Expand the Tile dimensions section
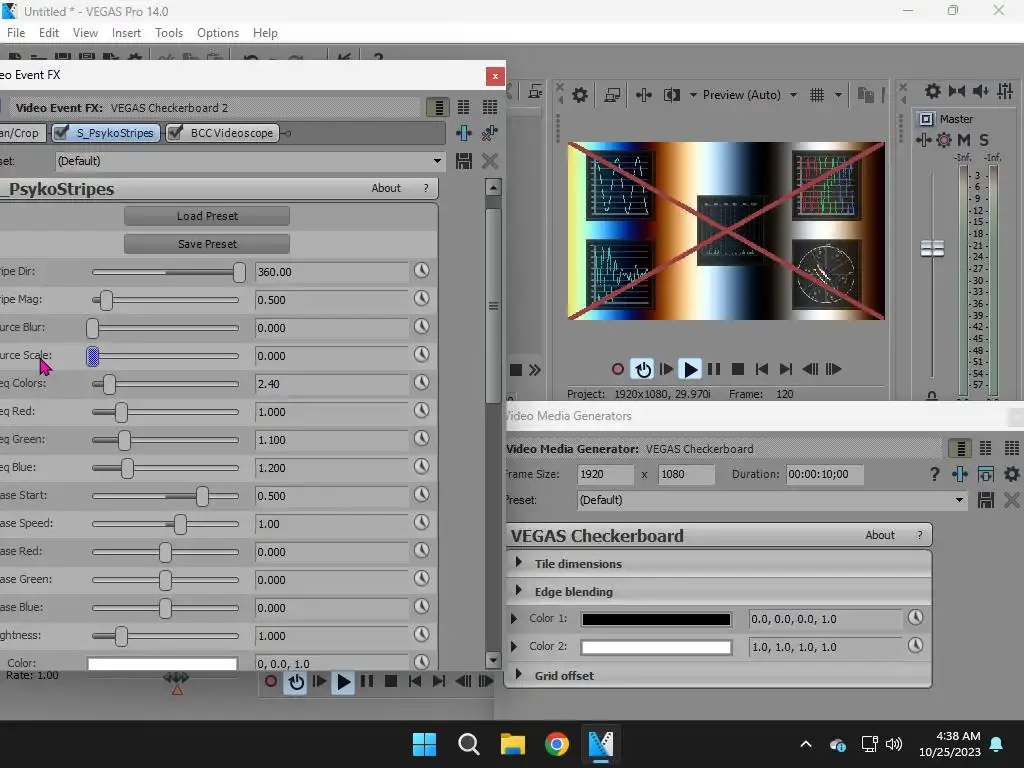 pos(519,562)
